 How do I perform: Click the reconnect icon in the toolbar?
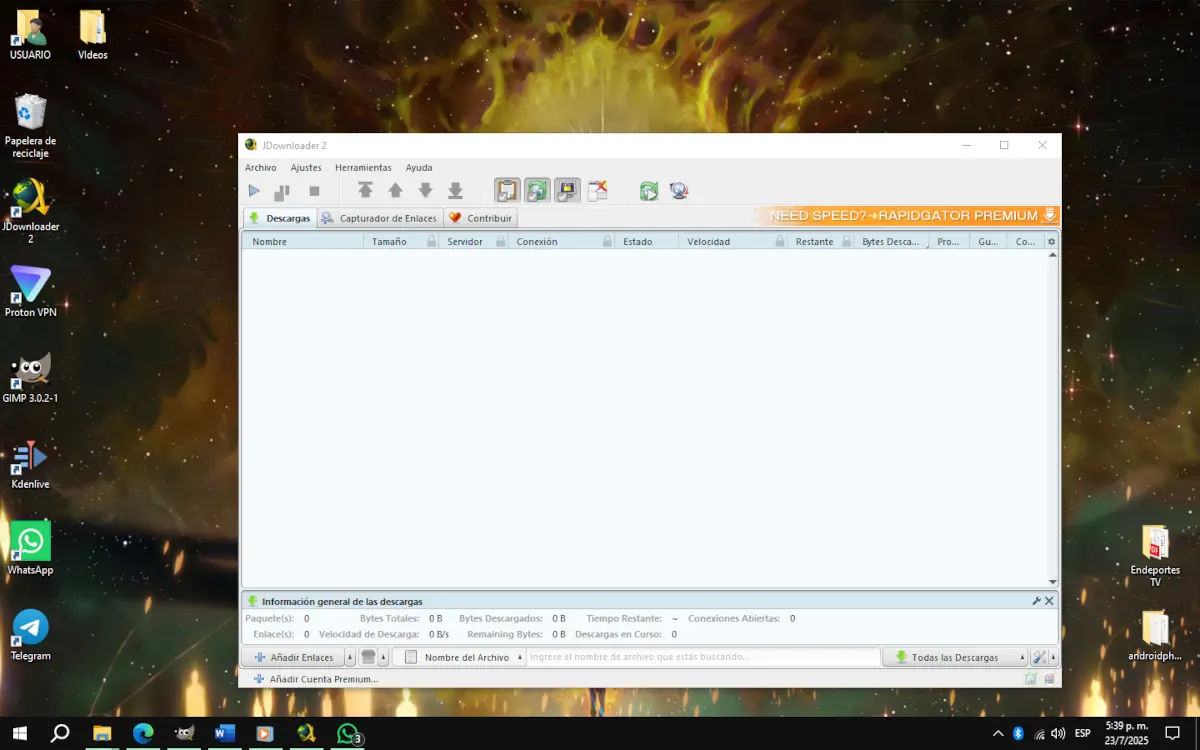[649, 191]
